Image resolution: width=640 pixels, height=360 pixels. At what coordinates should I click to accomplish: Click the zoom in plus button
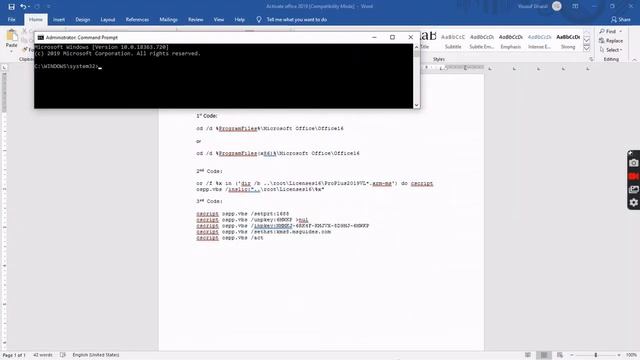(619, 355)
